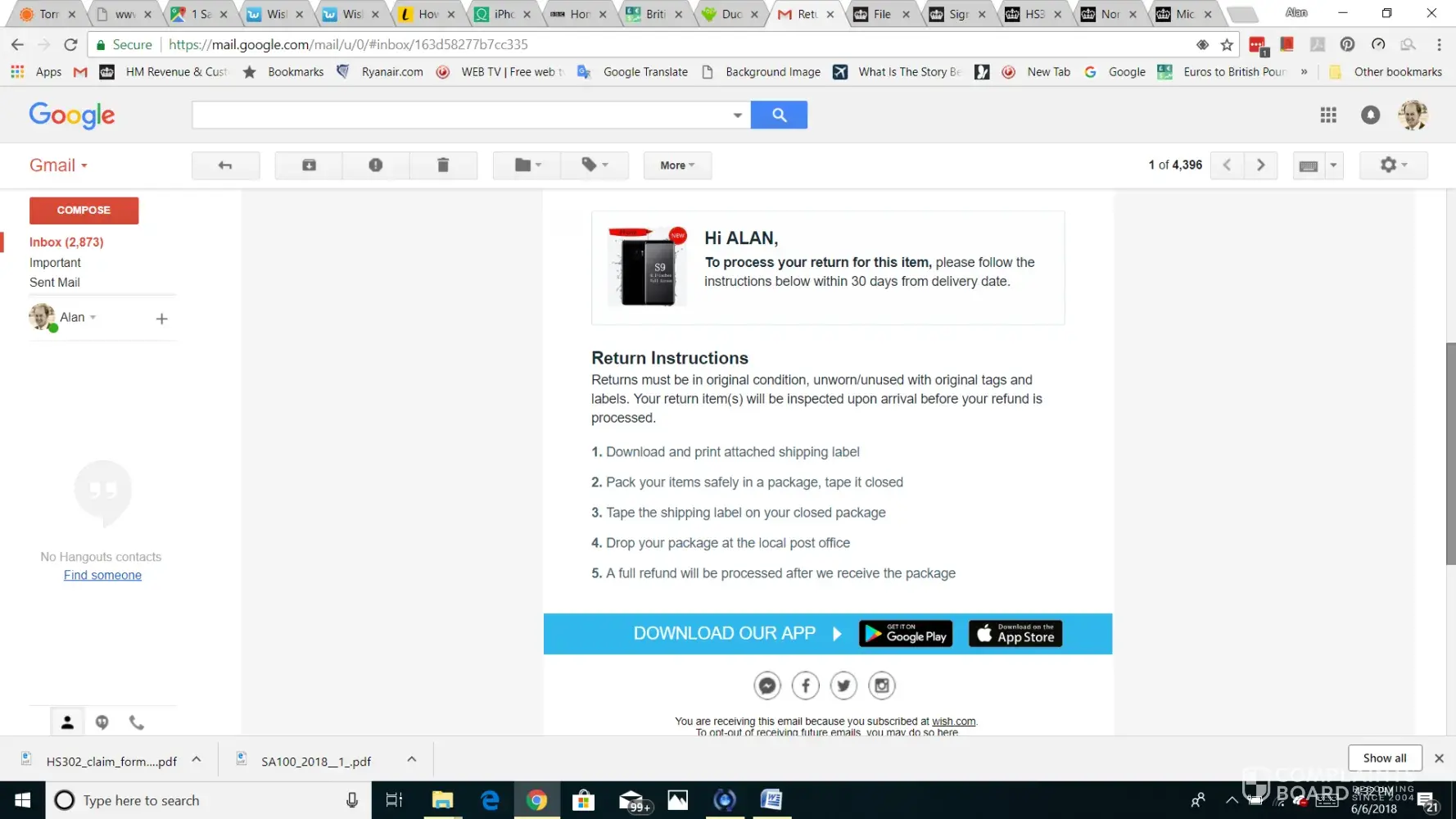Open the Google Translate bookmark

[632, 72]
